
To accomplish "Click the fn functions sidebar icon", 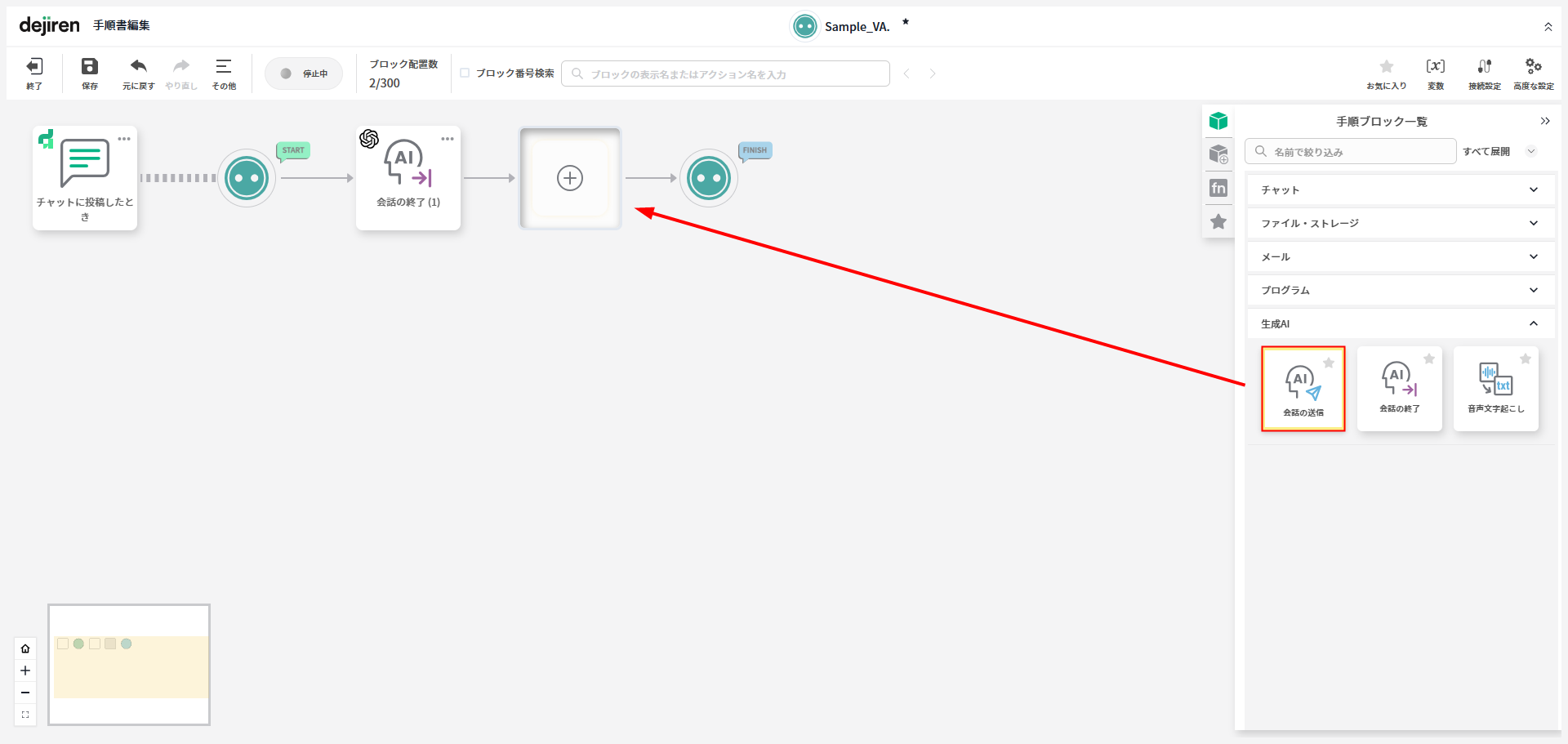I will [x=1218, y=188].
